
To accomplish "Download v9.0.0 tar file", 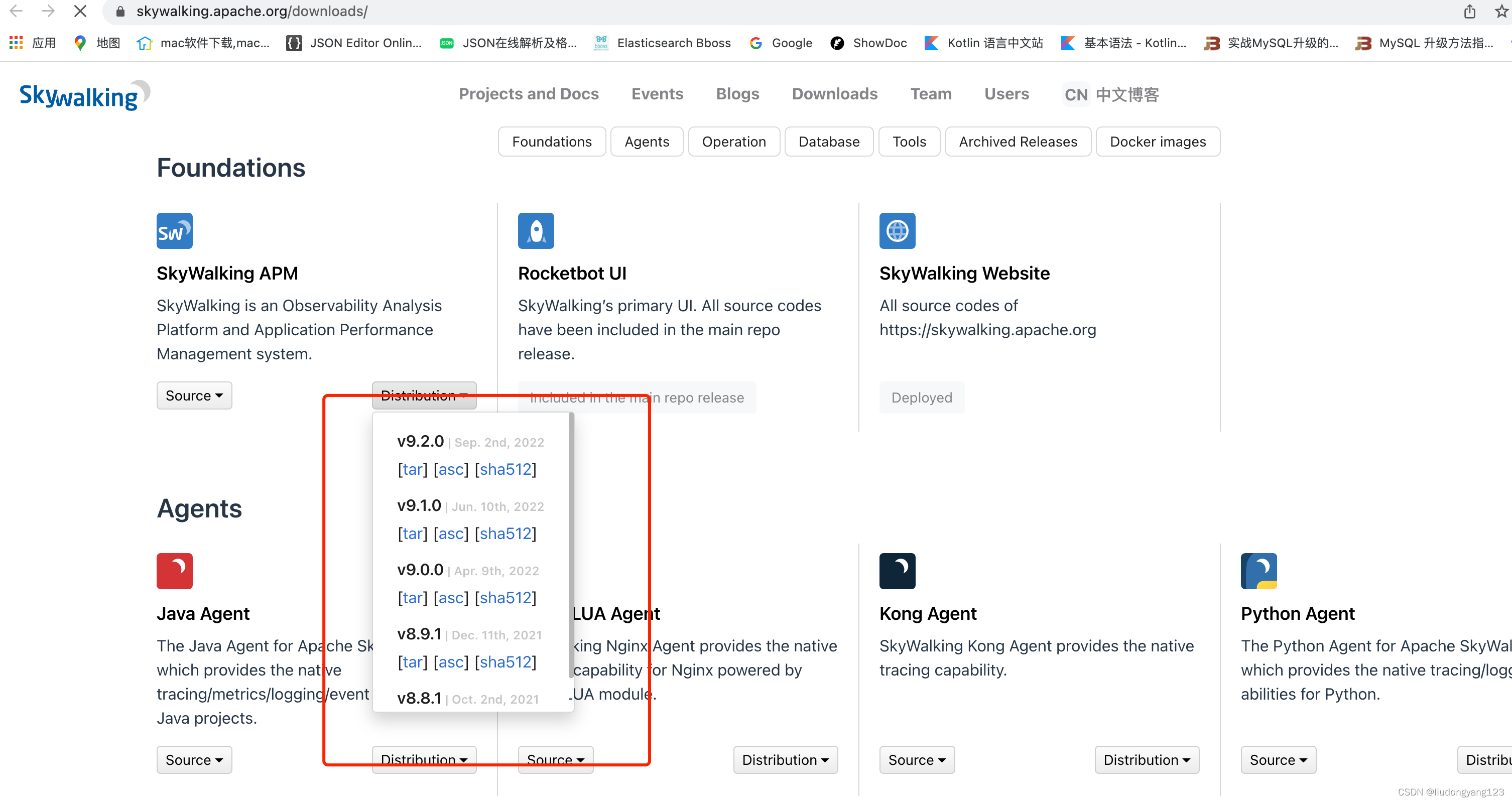I will point(413,597).
